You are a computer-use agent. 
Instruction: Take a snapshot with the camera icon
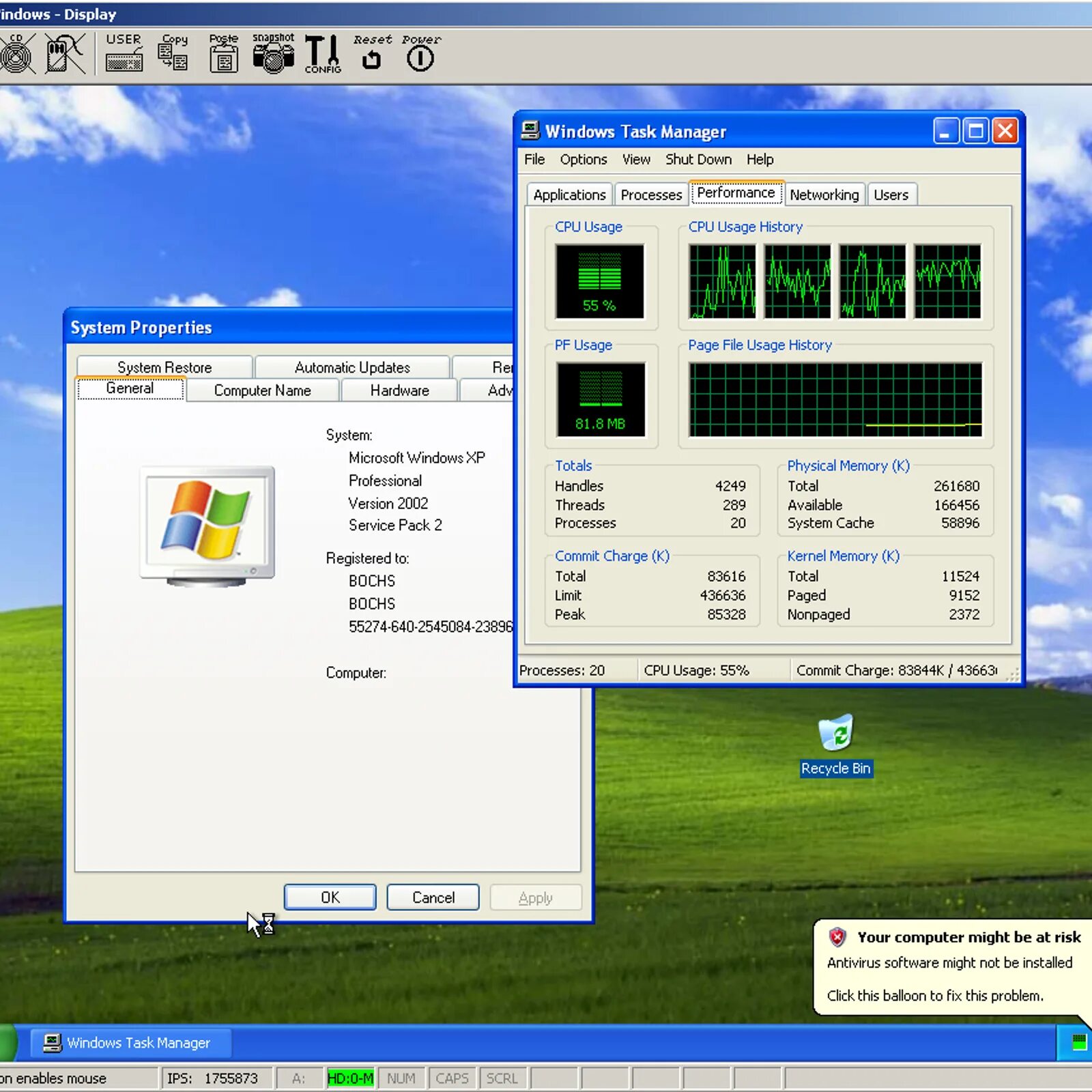point(273,53)
